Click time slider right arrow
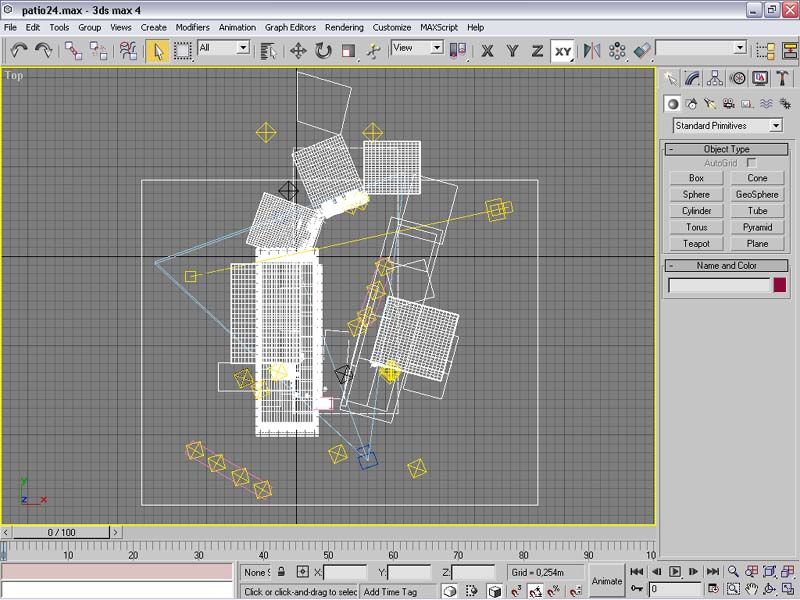Viewport: 800px width, 600px height. pos(116,532)
